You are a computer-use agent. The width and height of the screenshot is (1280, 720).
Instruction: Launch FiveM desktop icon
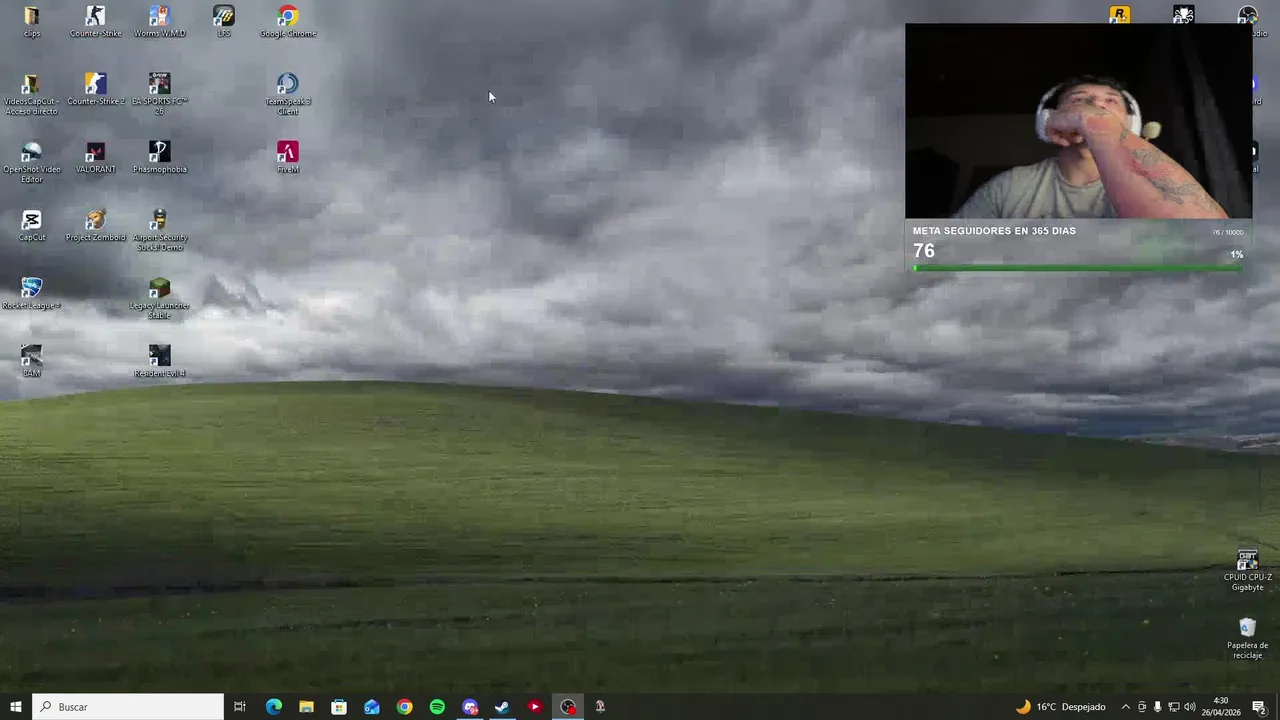287,158
